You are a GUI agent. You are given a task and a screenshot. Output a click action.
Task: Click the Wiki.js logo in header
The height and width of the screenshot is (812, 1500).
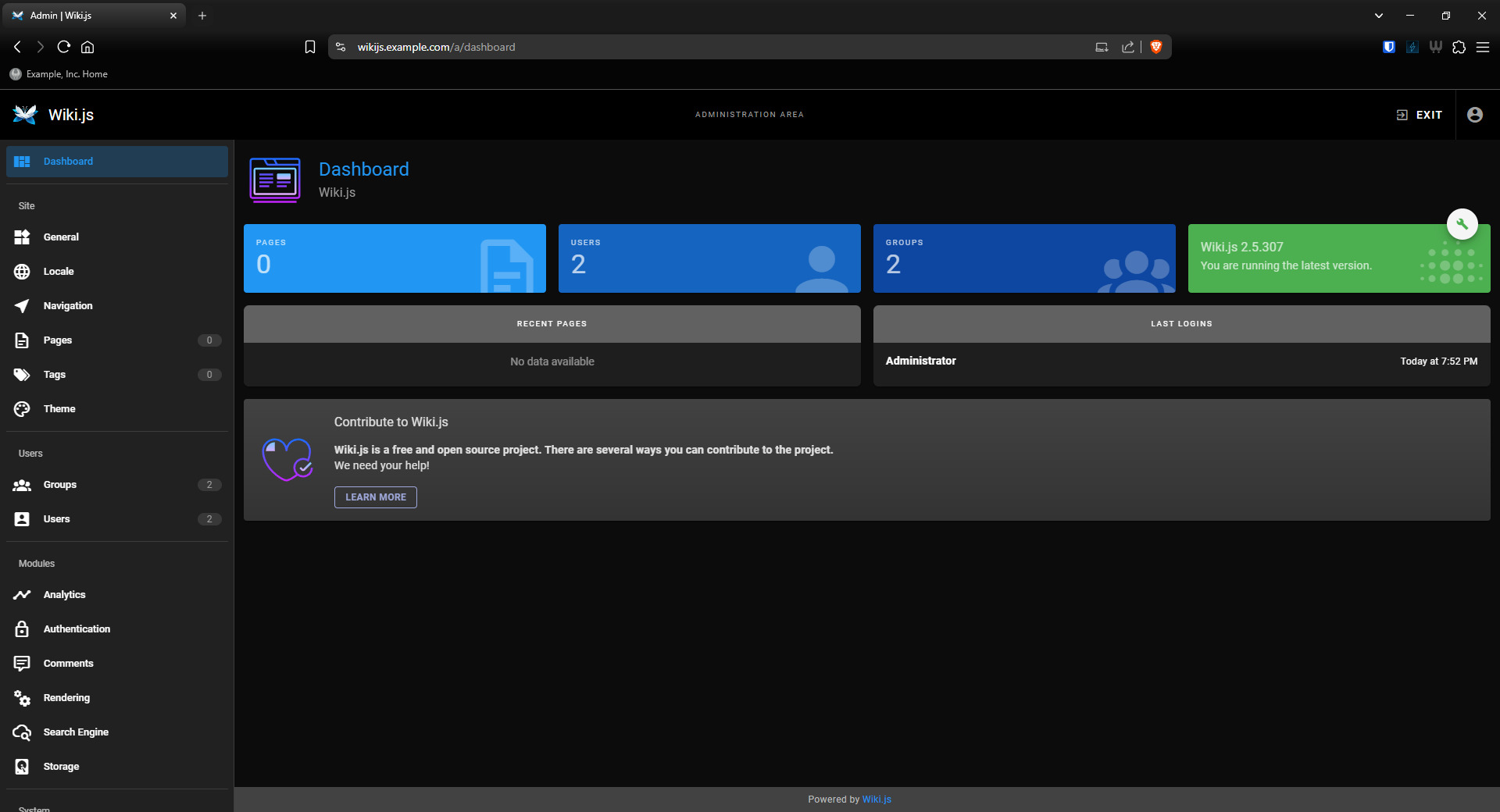(x=25, y=115)
